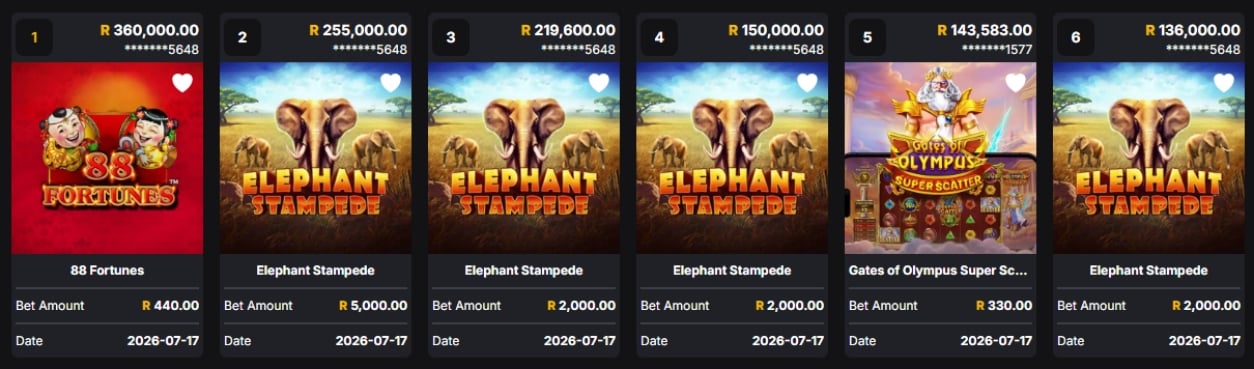Favorite the 88 Fortunes game with heart icon
Image resolution: width=1254 pixels, height=369 pixels.
182,83
